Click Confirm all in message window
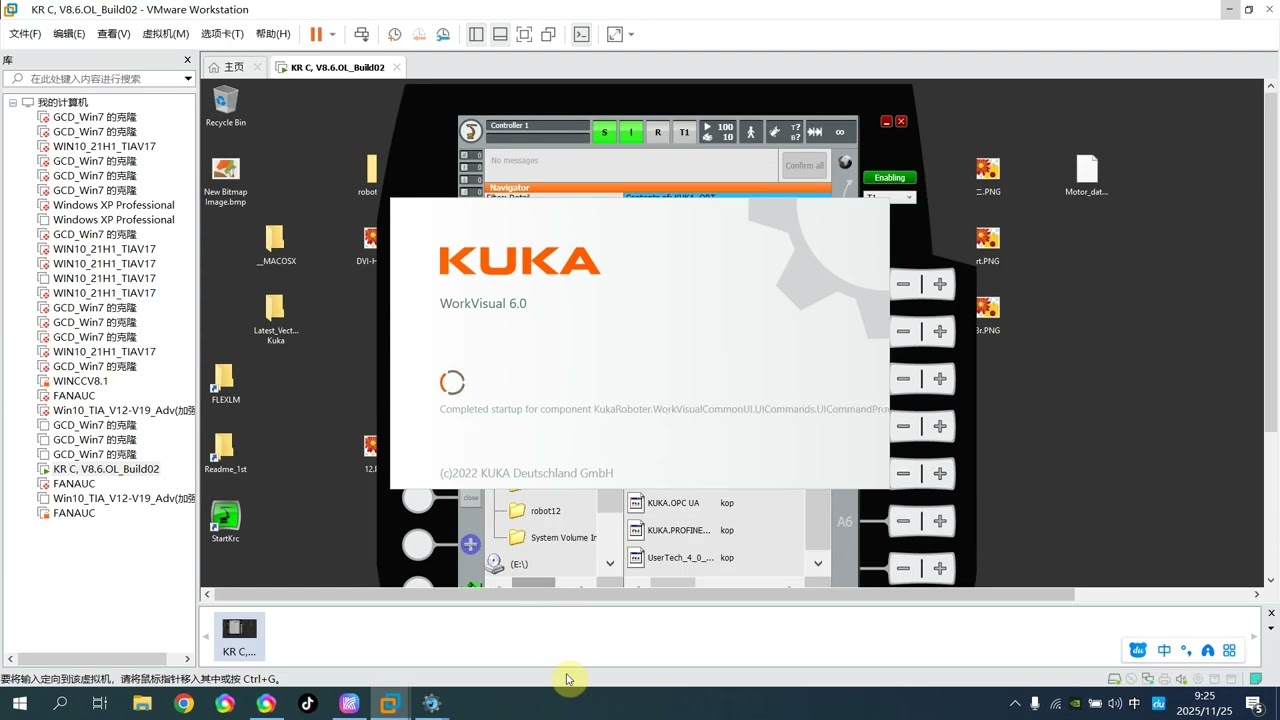This screenshot has height=720, width=1280. pos(805,166)
